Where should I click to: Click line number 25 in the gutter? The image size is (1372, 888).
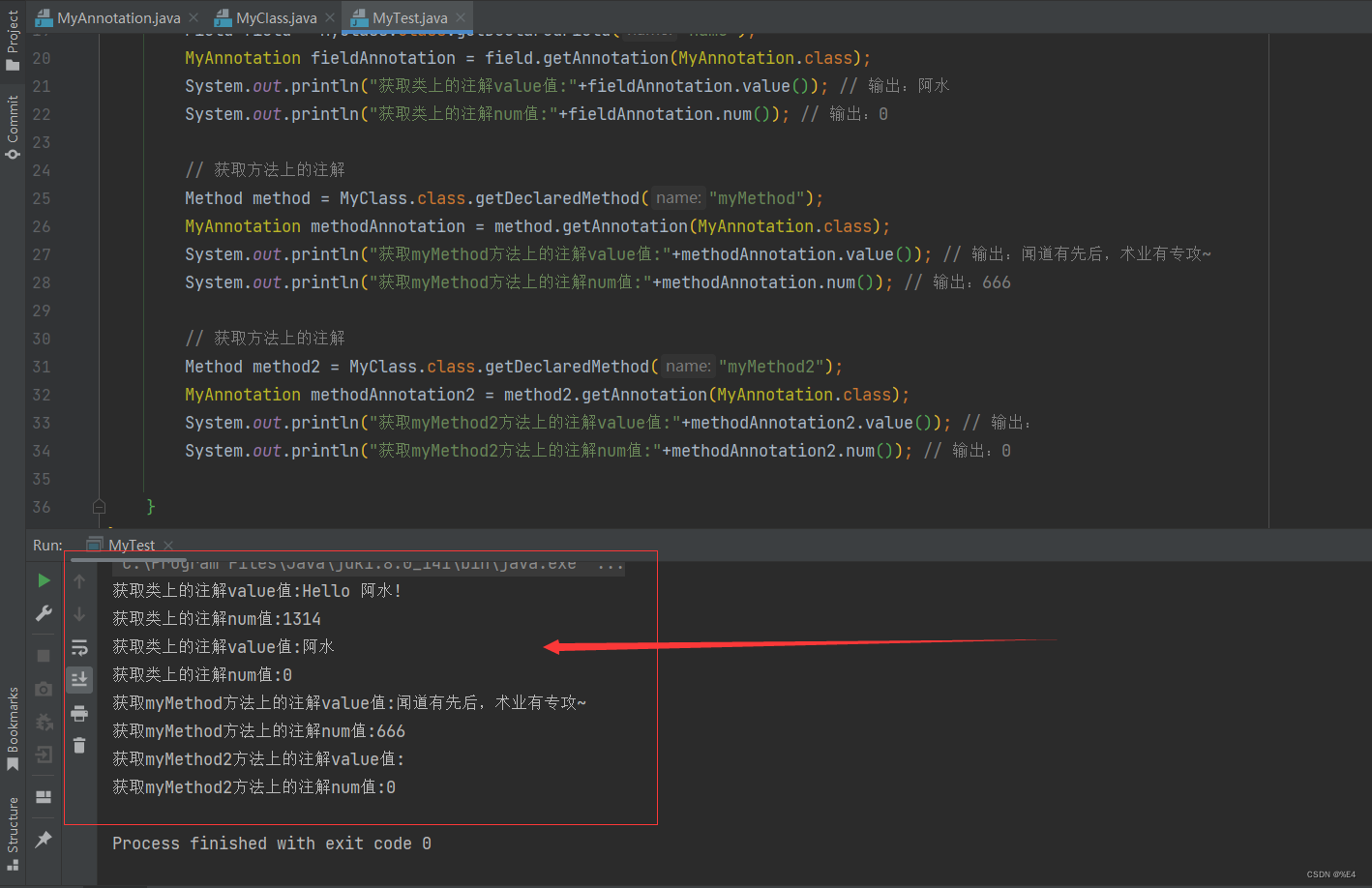coord(42,198)
